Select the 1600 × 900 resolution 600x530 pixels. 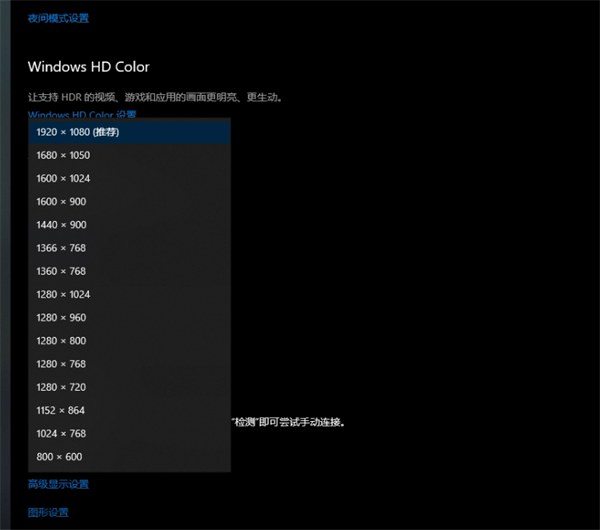[x=129, y=202]
